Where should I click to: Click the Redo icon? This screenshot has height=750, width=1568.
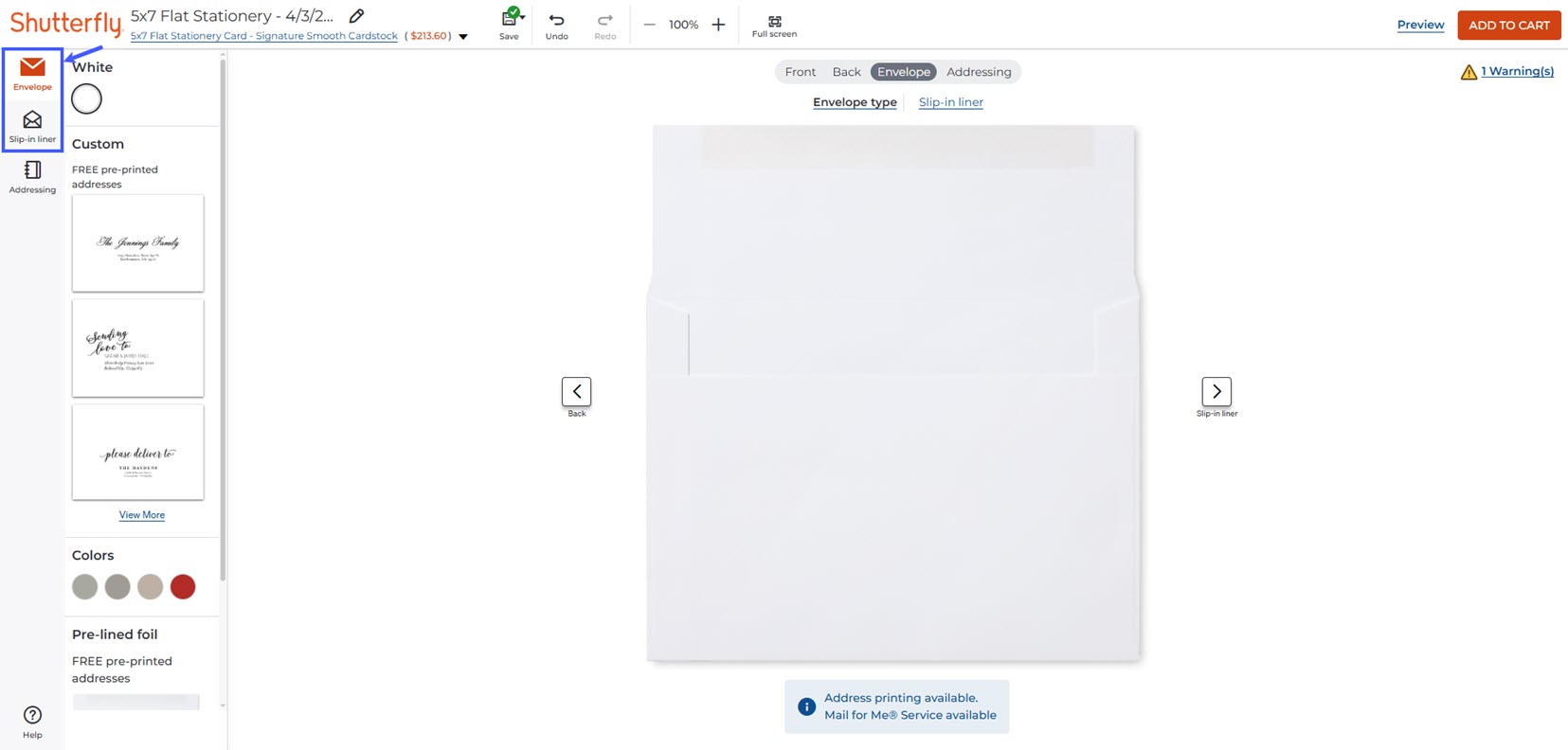point(605,26)
